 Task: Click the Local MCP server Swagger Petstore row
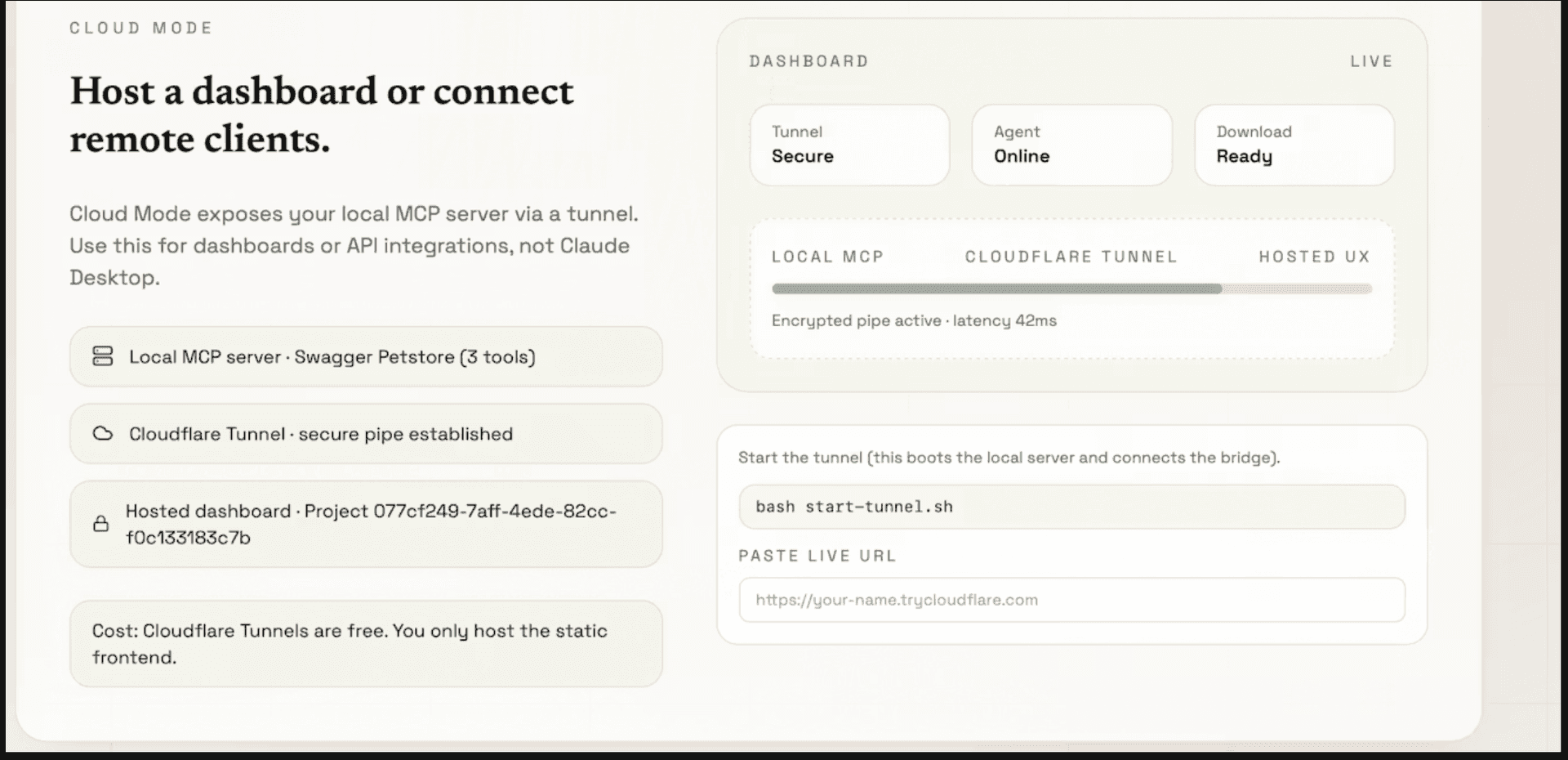366,356
